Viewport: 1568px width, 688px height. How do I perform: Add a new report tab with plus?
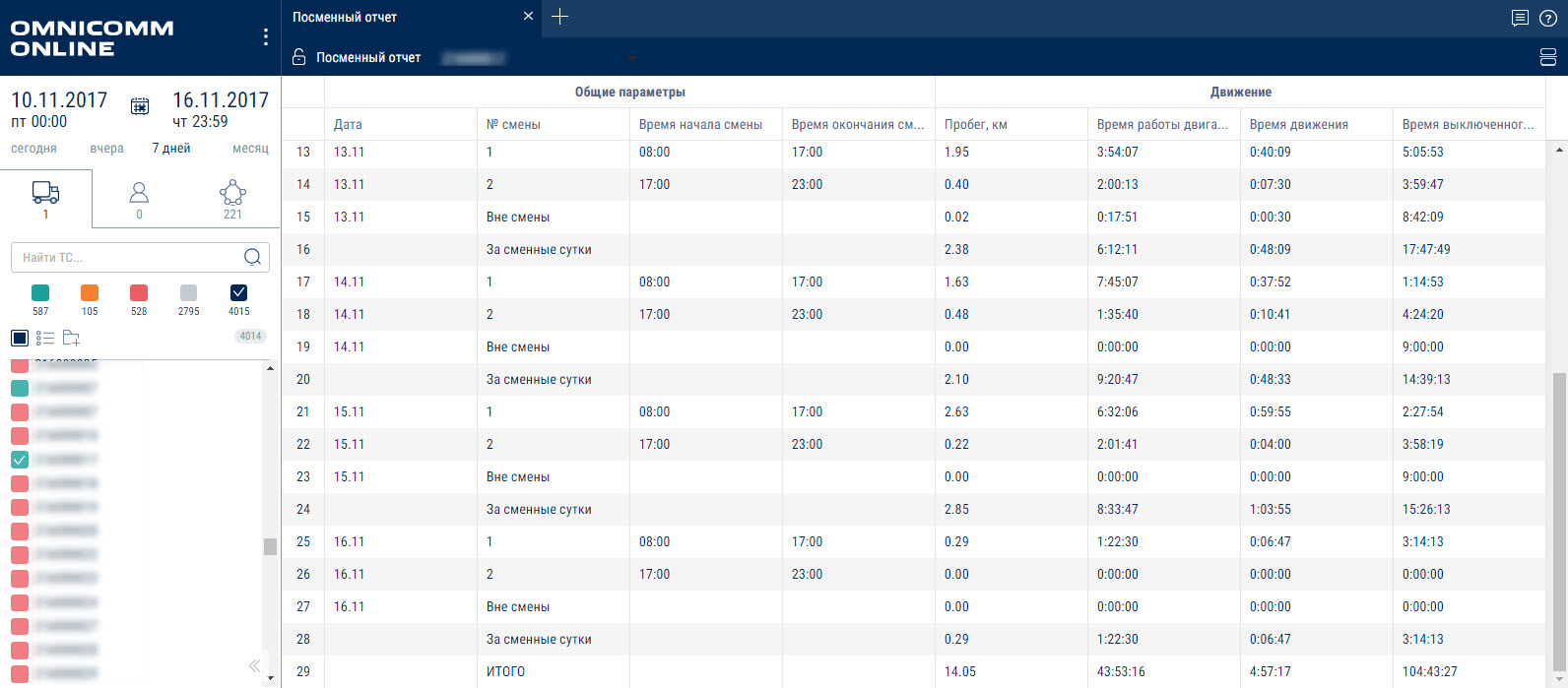559,17
